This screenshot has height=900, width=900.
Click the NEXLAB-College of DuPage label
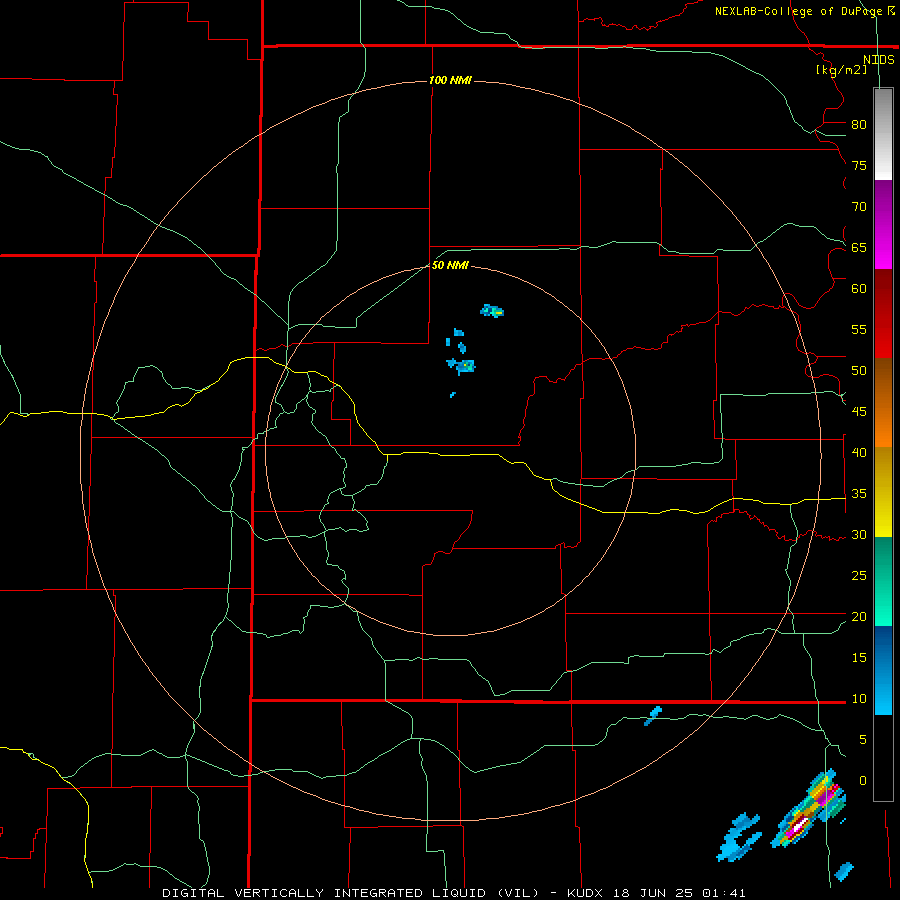tap(798, 11)
